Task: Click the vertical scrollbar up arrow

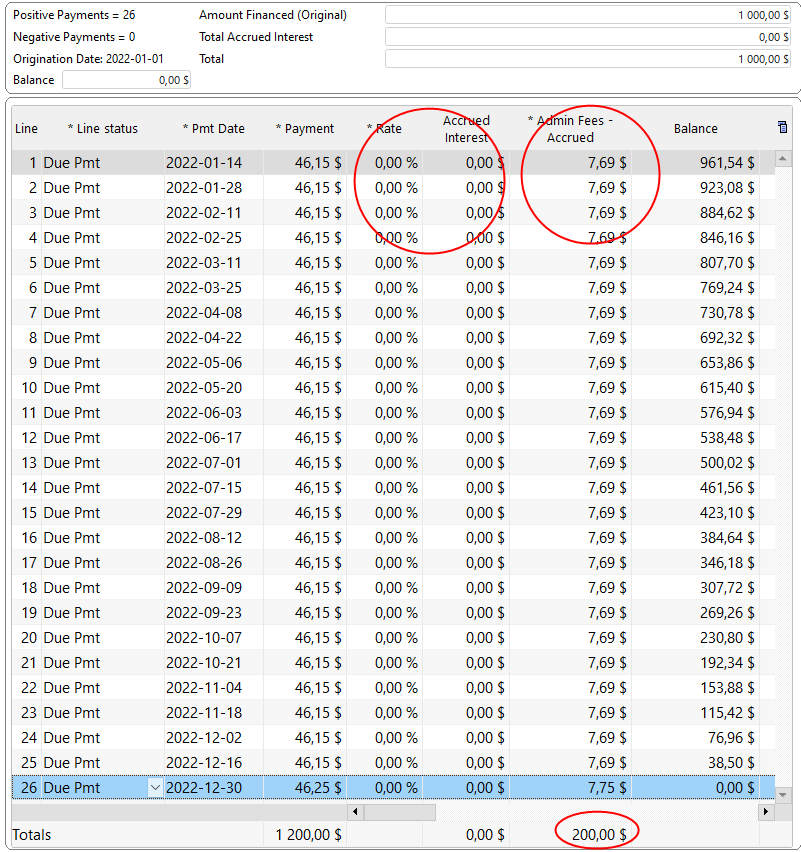Action: [x=783, y=159]
